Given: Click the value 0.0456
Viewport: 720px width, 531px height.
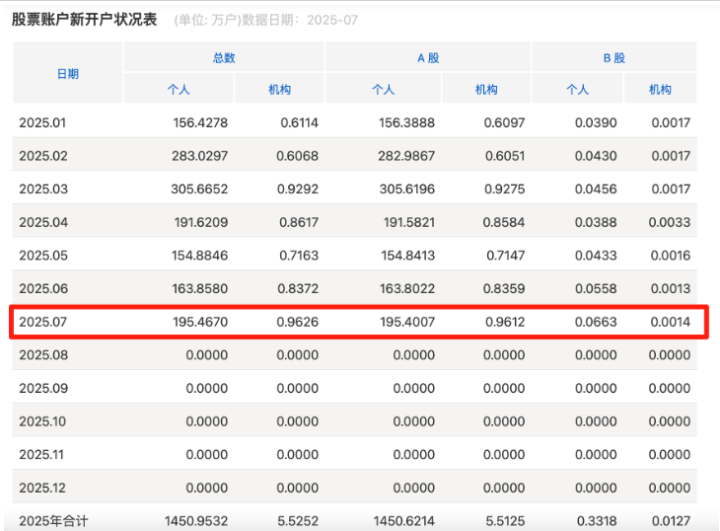Looking at the screenshot, I should click(x=596, y=189).
